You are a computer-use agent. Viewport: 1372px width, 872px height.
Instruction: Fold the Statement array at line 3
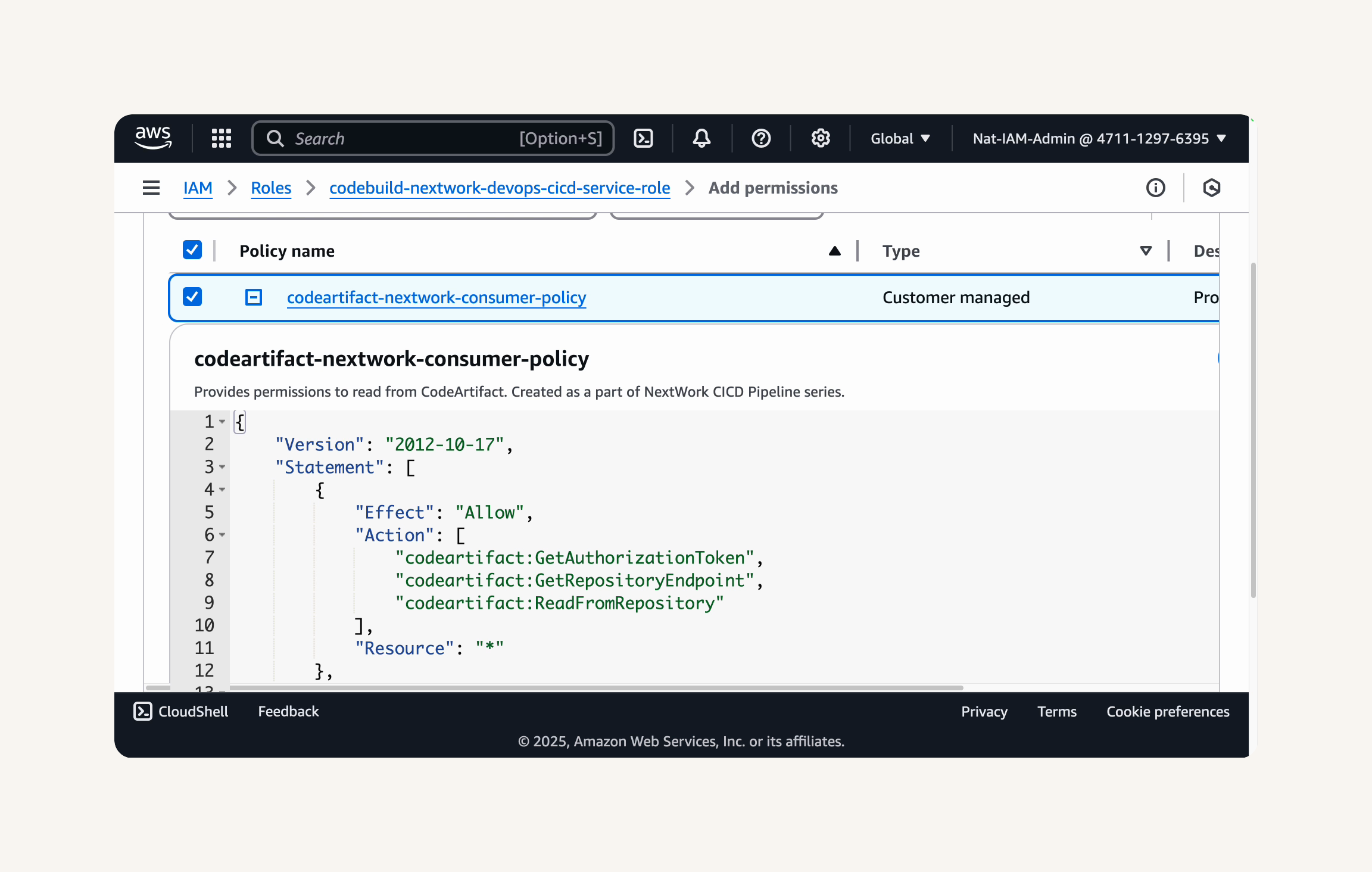(222, 467)
